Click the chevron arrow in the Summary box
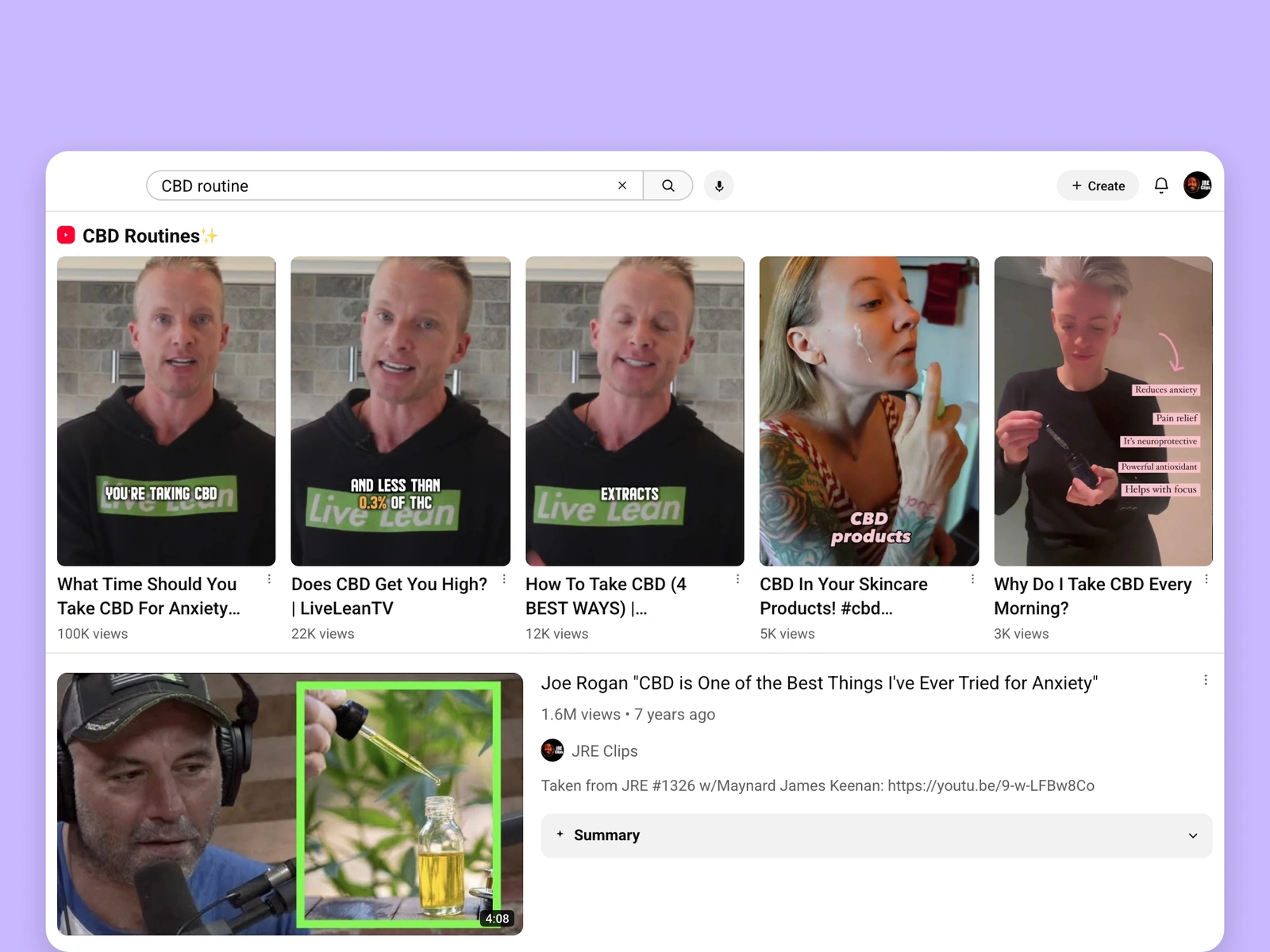This screenshot has width=1270, height=952. tap(1193, 835)
